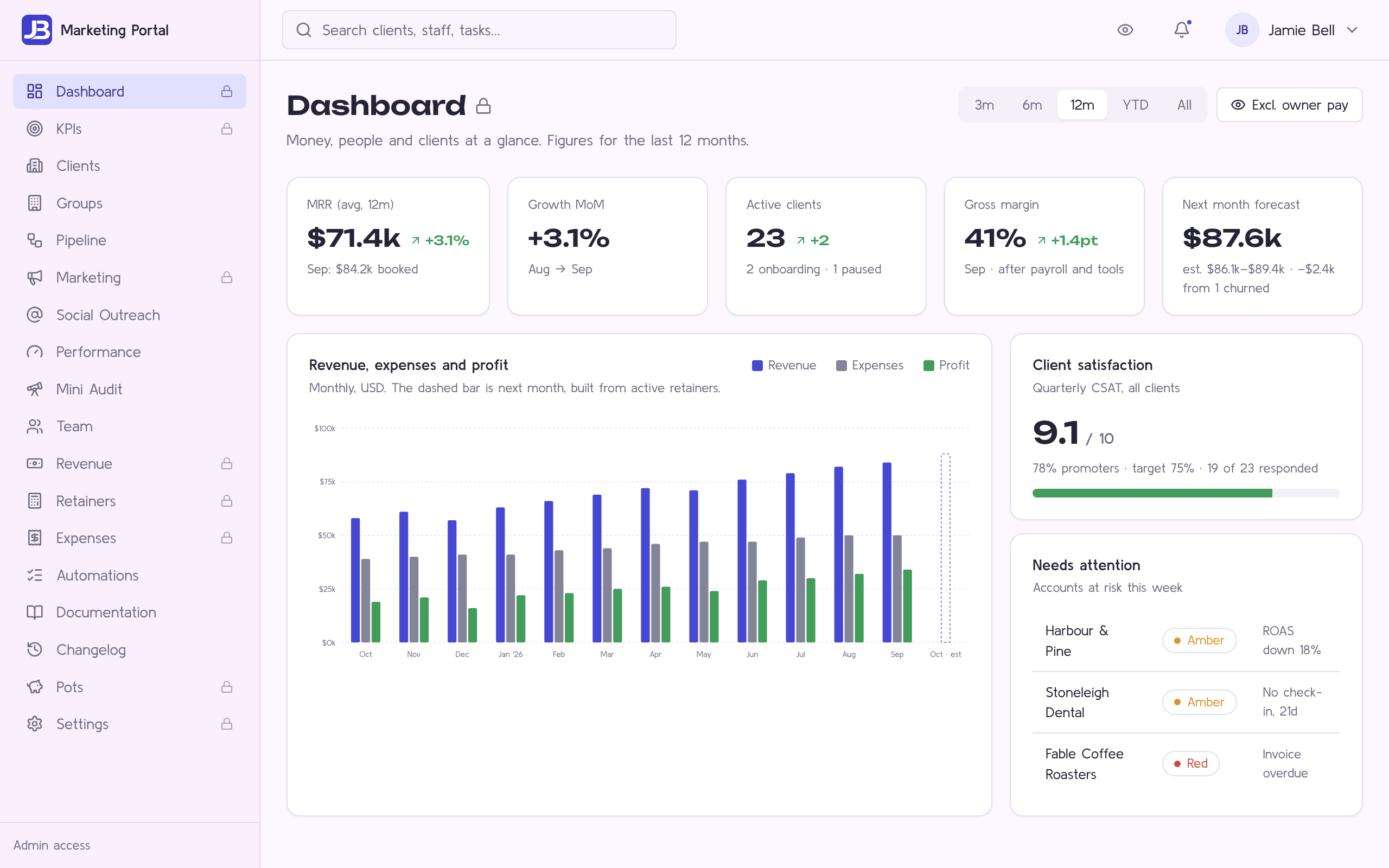Go to Automations in sidebar

[130, 575]
